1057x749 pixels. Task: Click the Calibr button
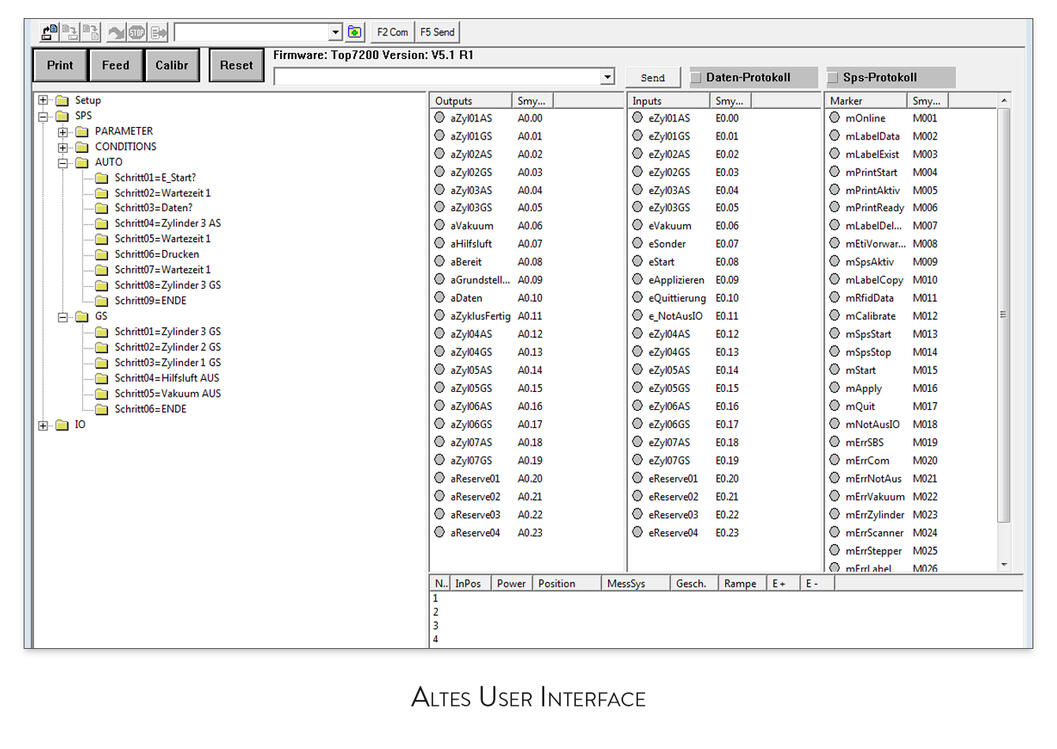pos(172,65)
